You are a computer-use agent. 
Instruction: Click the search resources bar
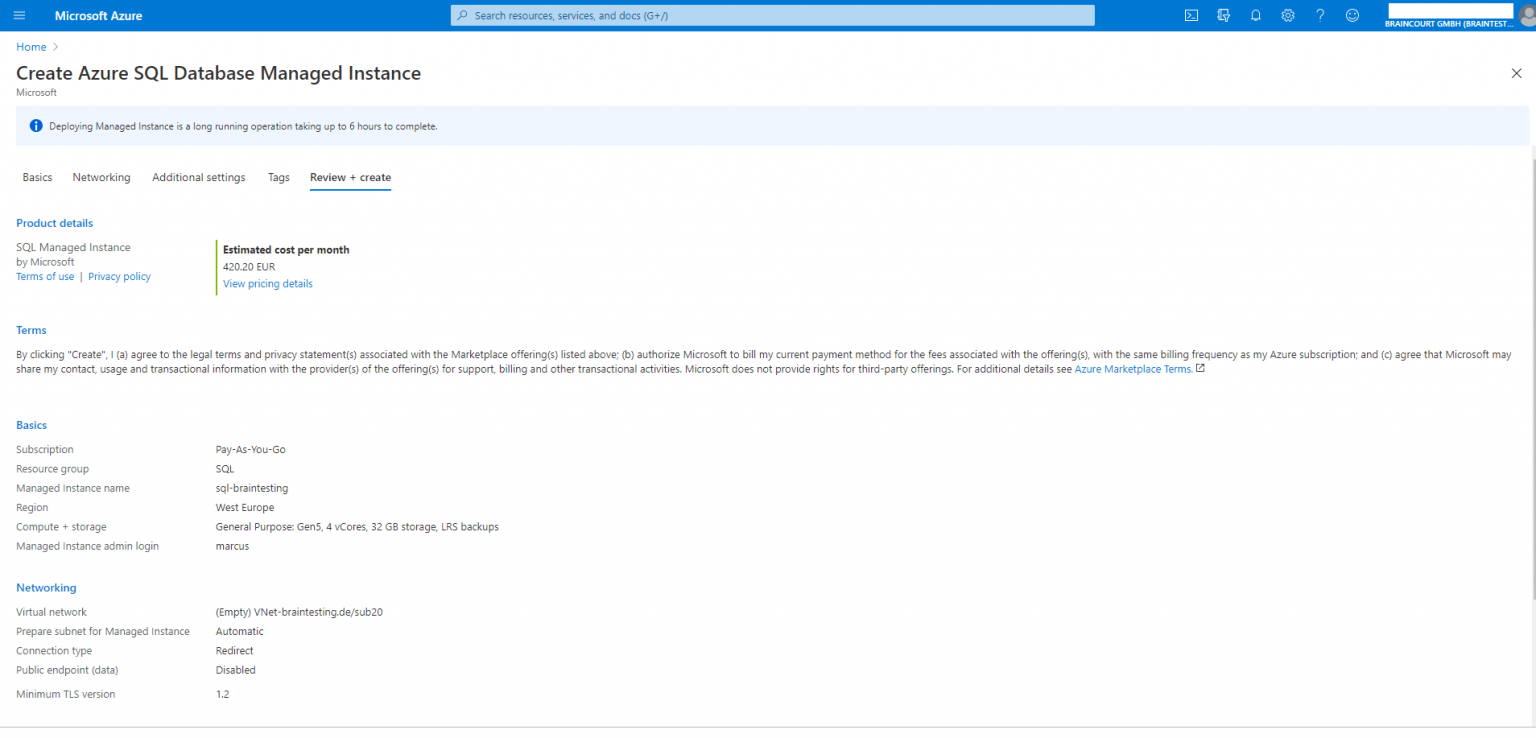point(772,15)
